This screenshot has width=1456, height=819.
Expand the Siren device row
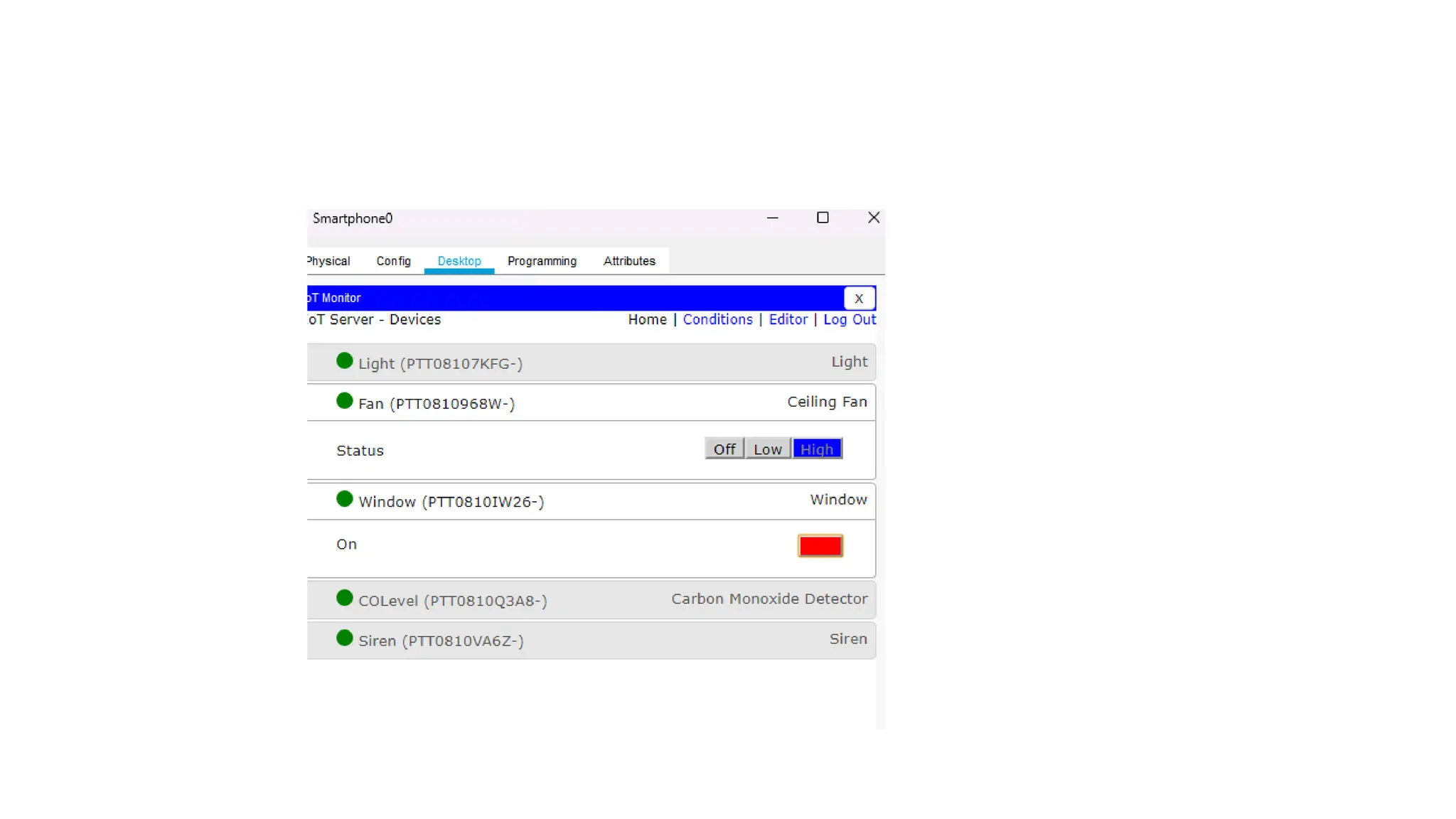coord(590,640)
